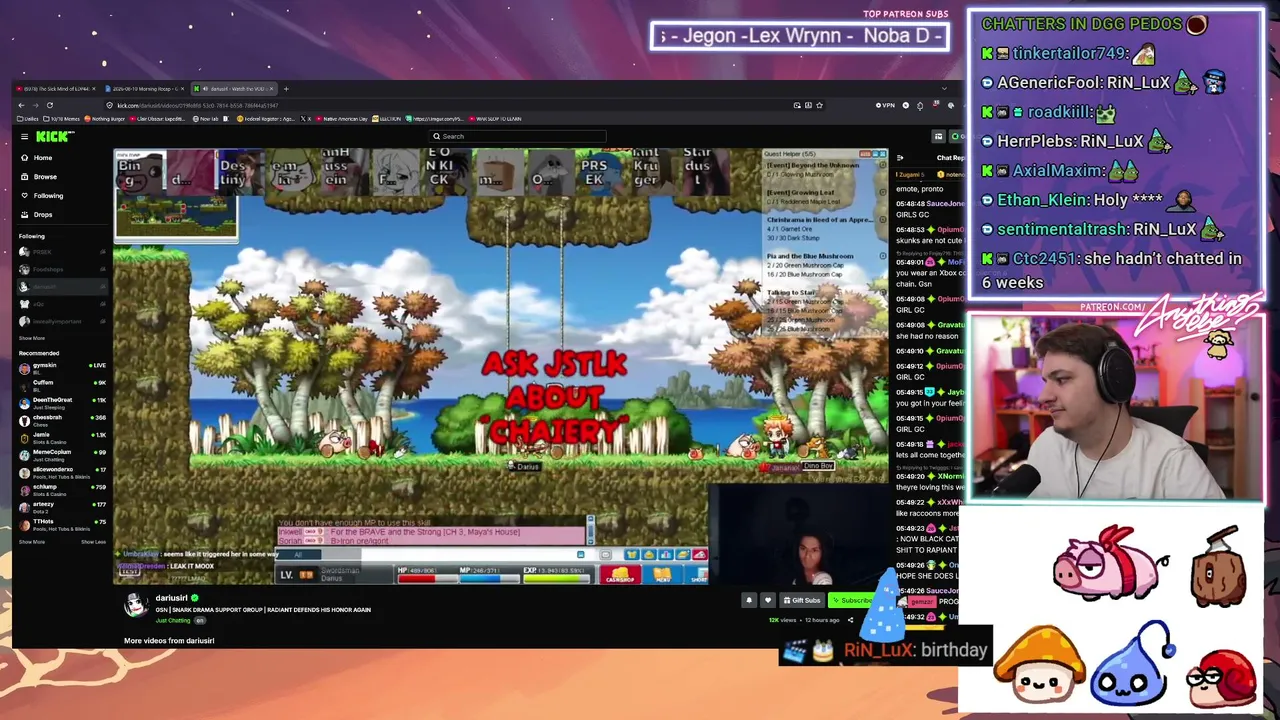1280x720 pixels.
Task: Click the bookmark star icon in address bar
Action: click(x=819, y=105)
